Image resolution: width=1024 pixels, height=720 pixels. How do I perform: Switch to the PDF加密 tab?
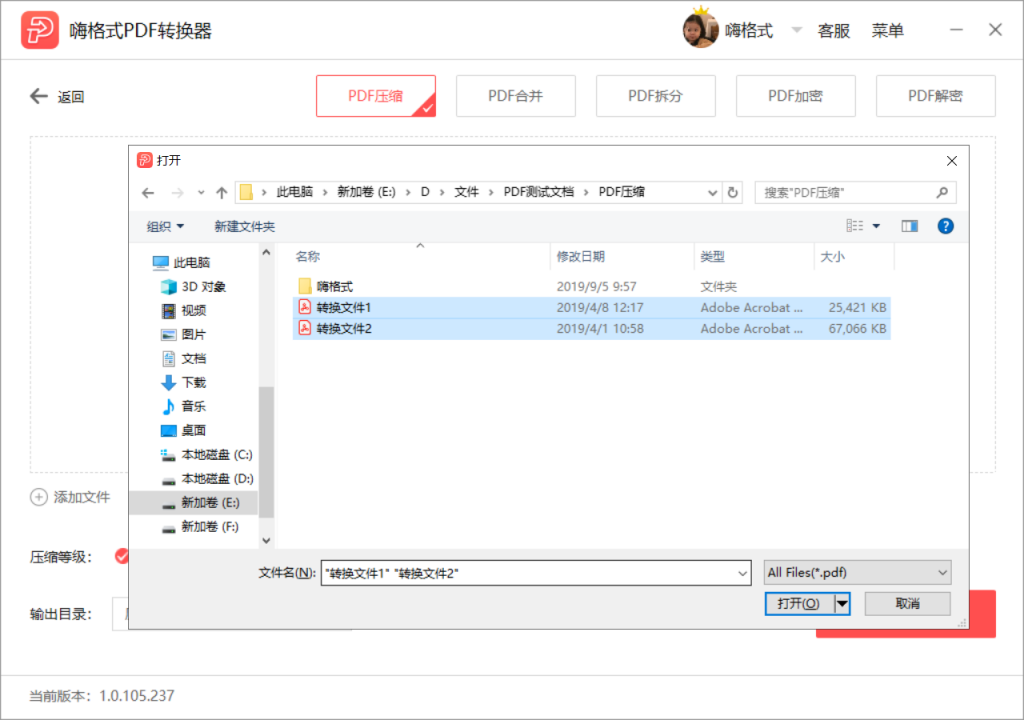click(795, 96)
